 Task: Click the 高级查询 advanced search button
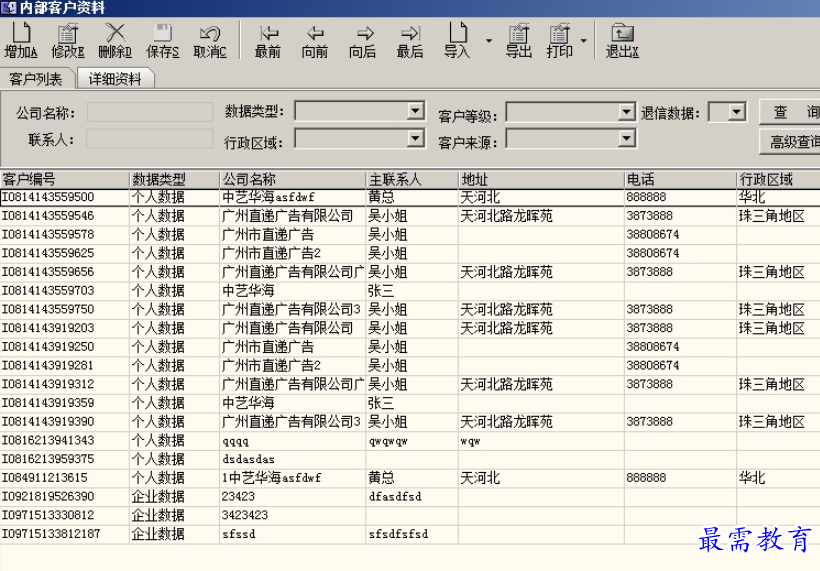point(790,141)
